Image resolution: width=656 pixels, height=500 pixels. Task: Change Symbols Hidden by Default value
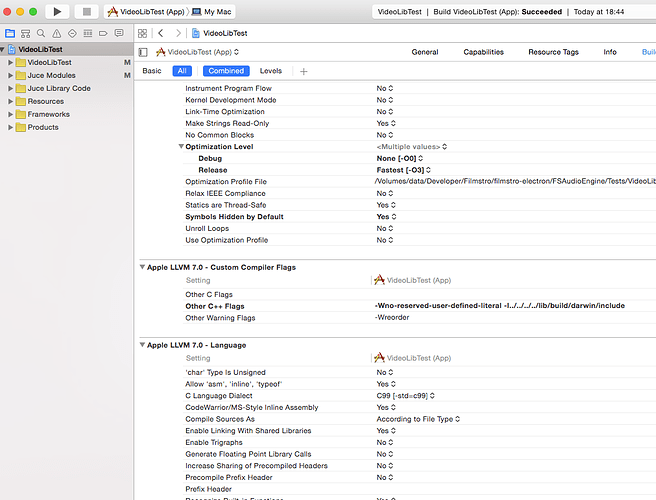pos(386,217)
